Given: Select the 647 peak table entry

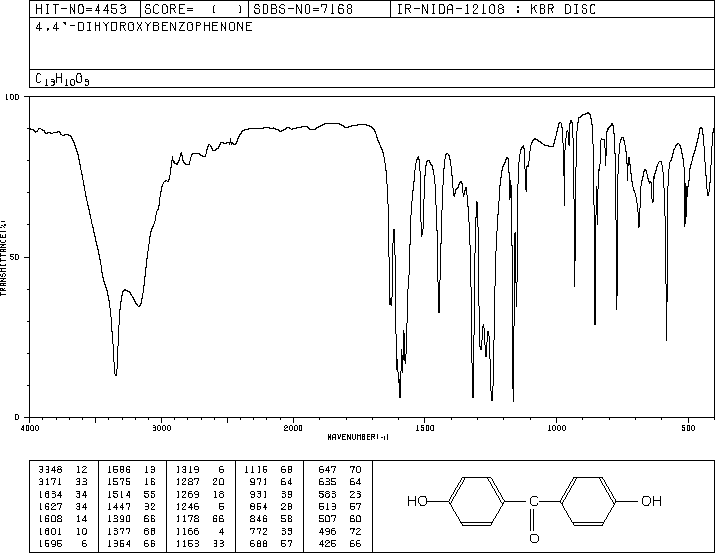Looking at the screenshot, I should pos(340,470).
